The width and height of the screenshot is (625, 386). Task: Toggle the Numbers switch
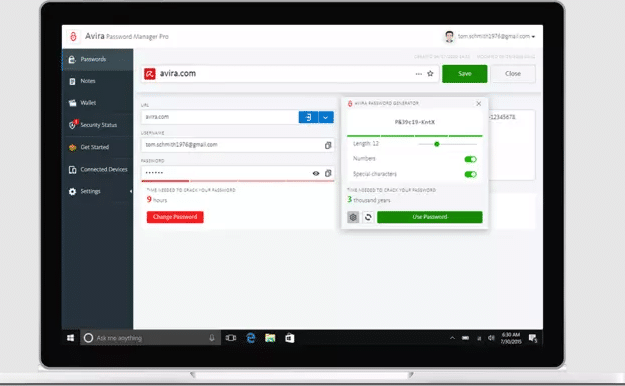[x=470, y=159]
